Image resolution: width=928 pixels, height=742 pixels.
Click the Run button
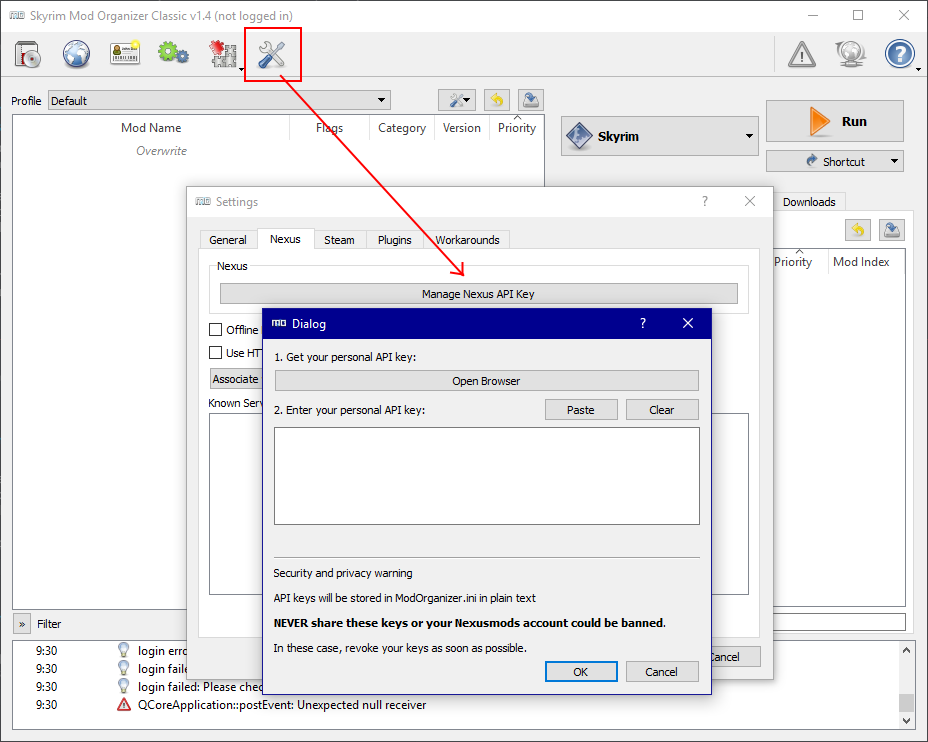click(834, 121)
